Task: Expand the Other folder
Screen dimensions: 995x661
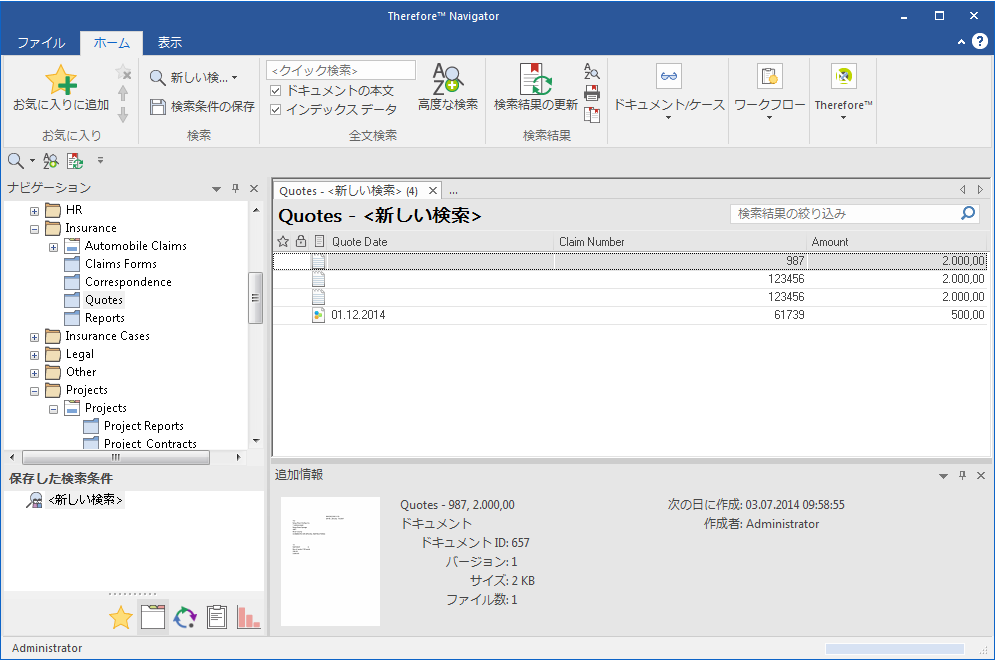Action: coord(34,373)
